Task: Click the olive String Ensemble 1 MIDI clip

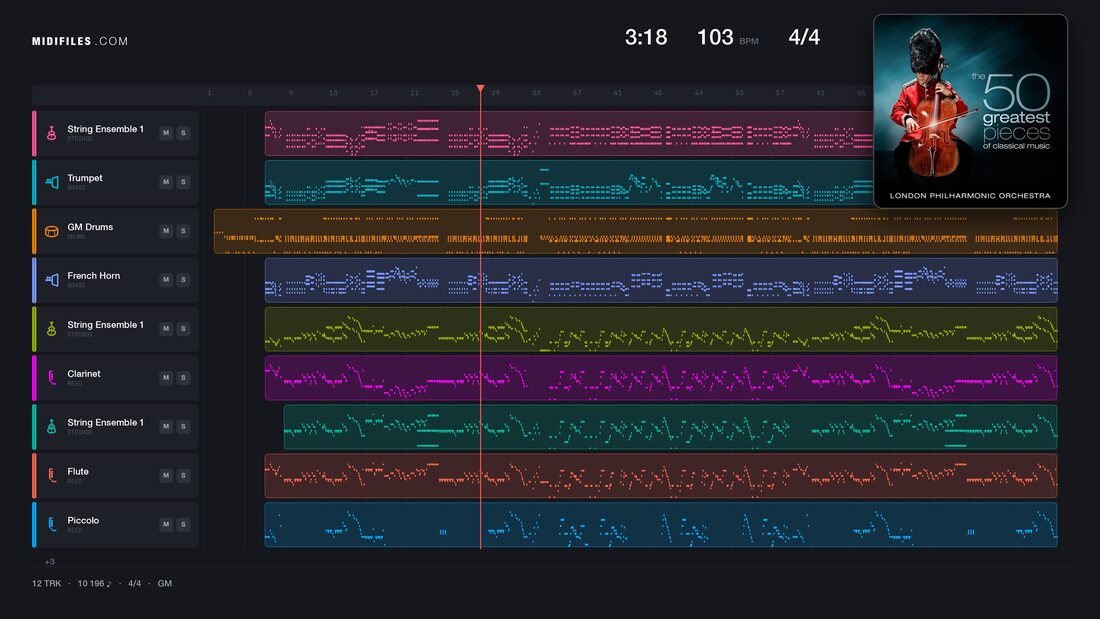Action: [661, 329]
